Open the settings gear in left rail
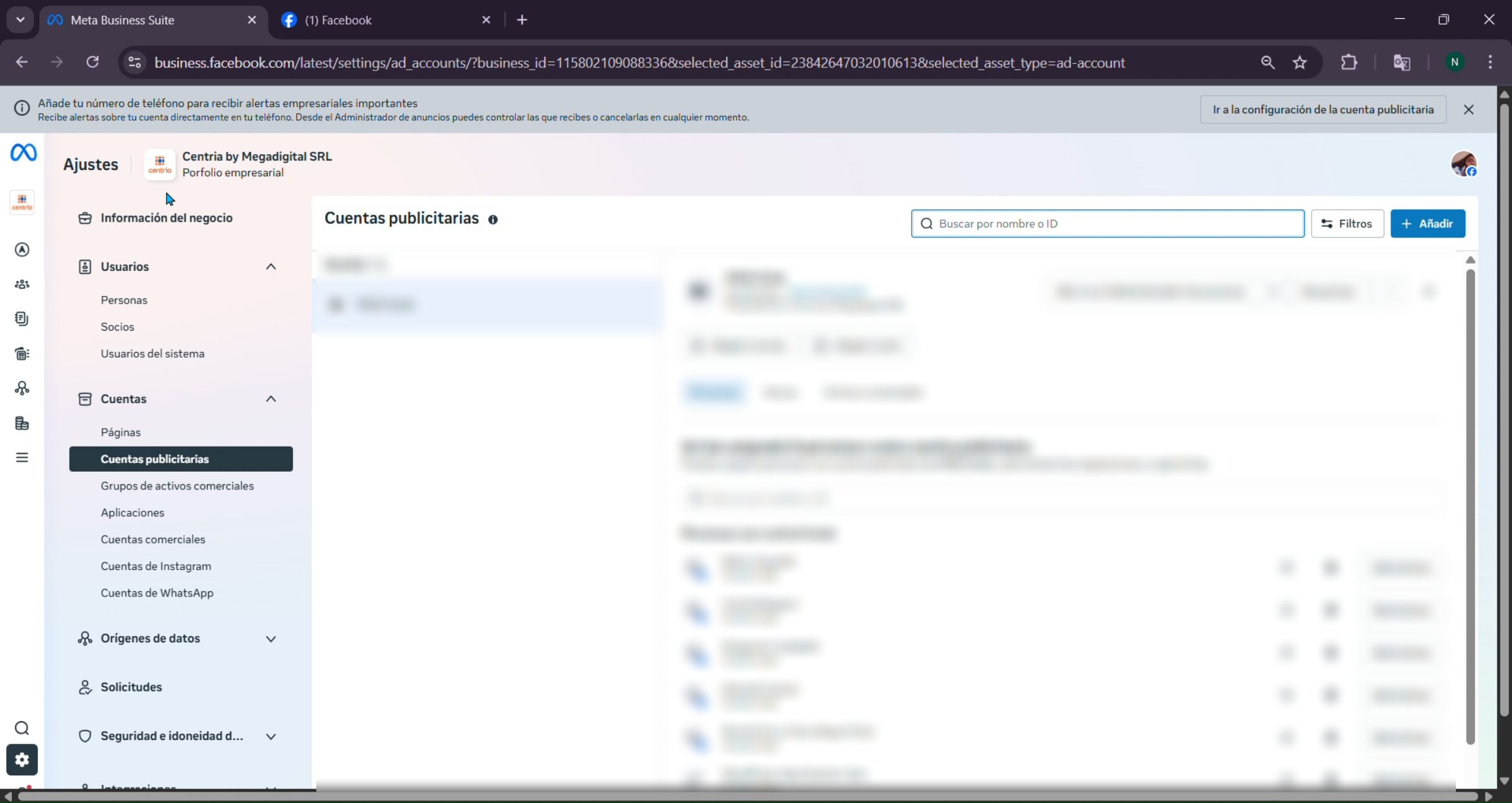Screen dimensions: 1512x803 coord(22,760)
